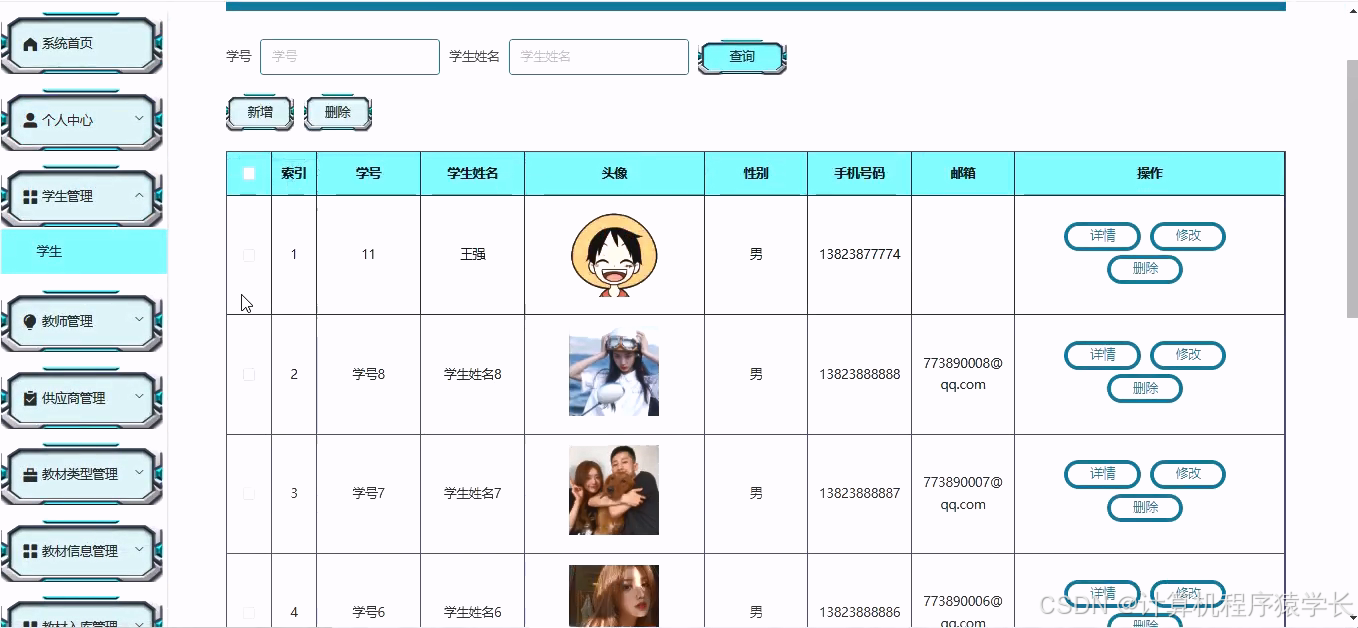This screenshot has height=628, width=1358.
Task: Click the briefcase icon beside 教材类型管理
Action: (30, 474)
